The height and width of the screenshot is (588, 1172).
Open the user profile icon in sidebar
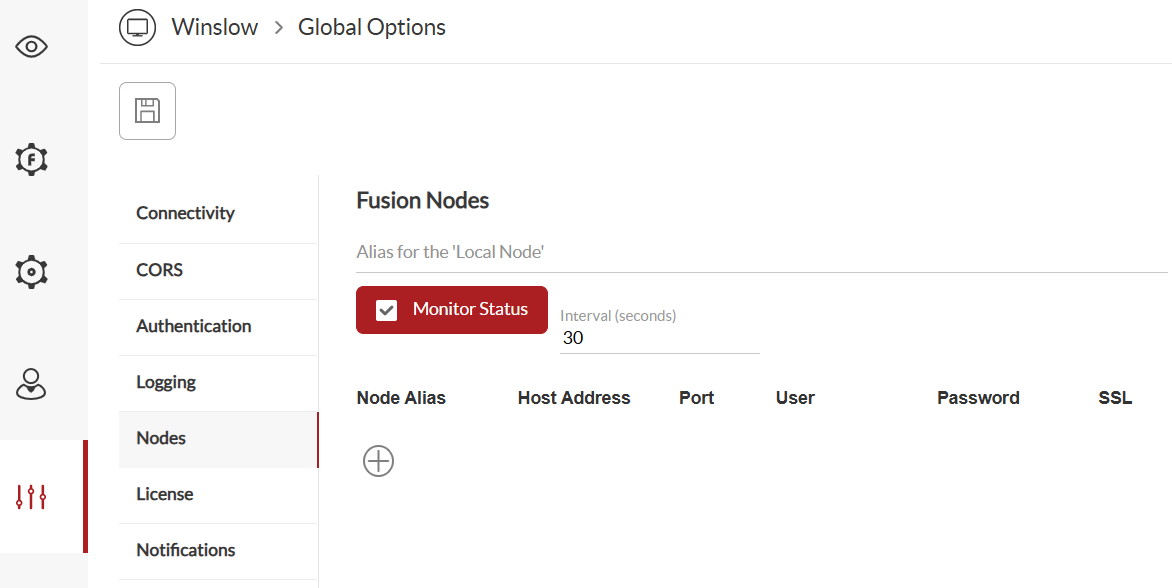[31, 384]
